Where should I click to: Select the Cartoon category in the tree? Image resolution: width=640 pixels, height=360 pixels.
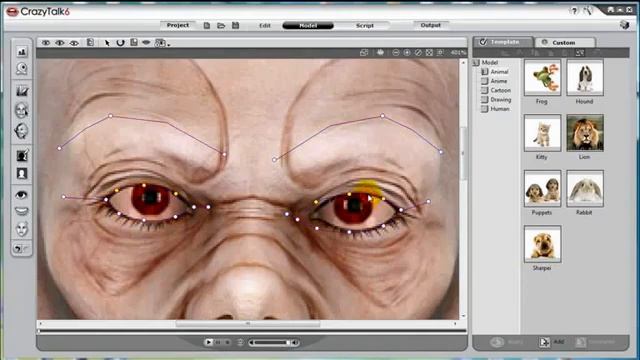[x=500, y=90]
